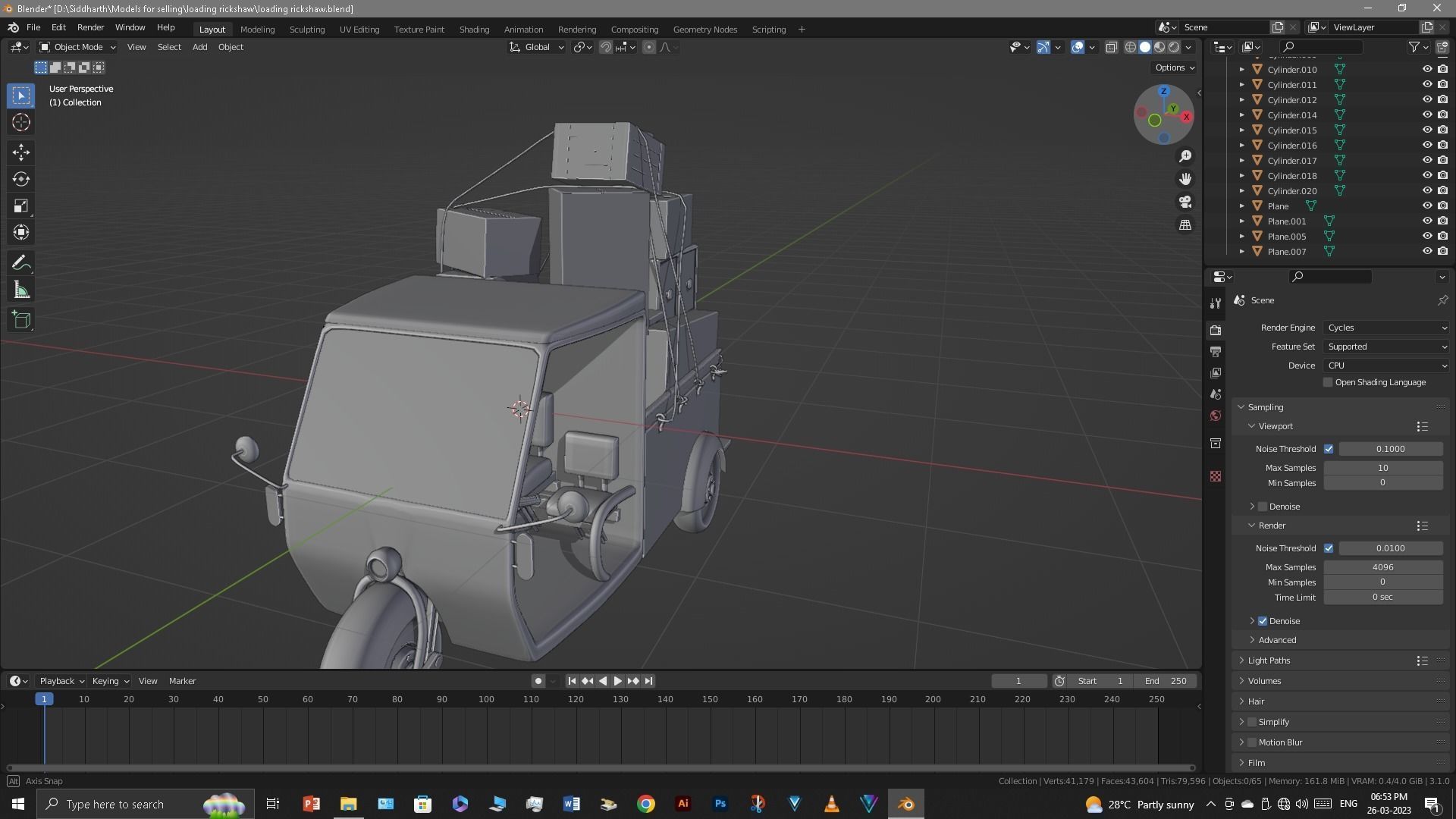This screenshot has width=1456, height=819.
Task: Open the Global transform orientation dropdown
Action: click(x=537, y=47)
